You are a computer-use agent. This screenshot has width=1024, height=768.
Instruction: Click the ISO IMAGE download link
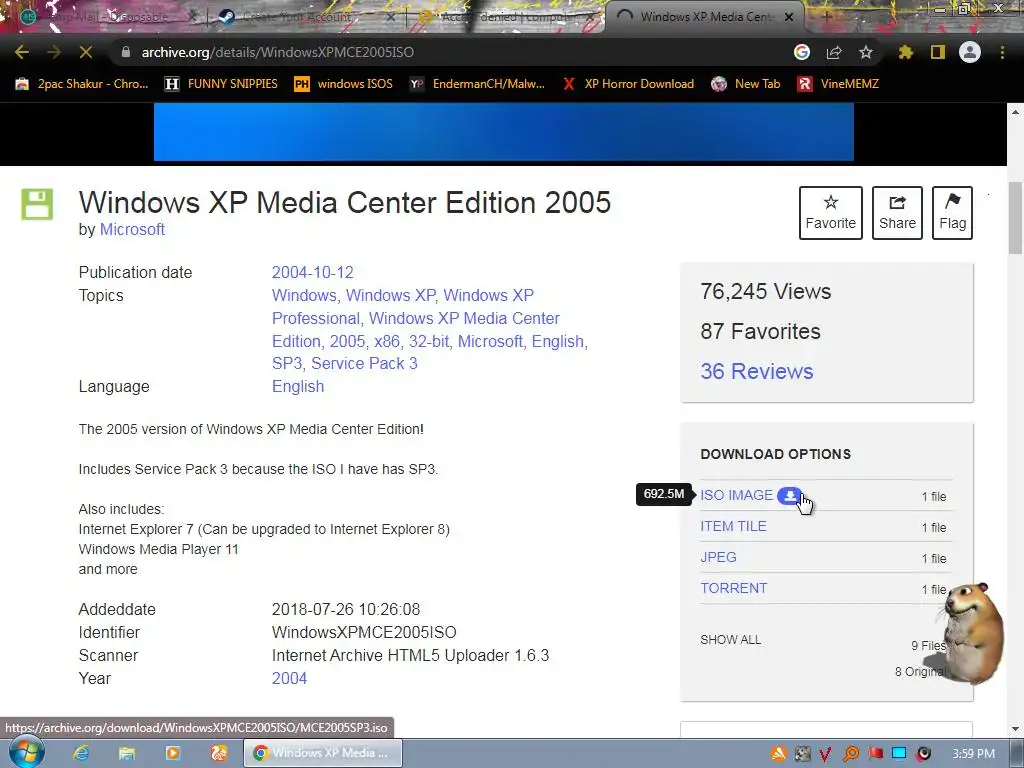coord(737,496)
